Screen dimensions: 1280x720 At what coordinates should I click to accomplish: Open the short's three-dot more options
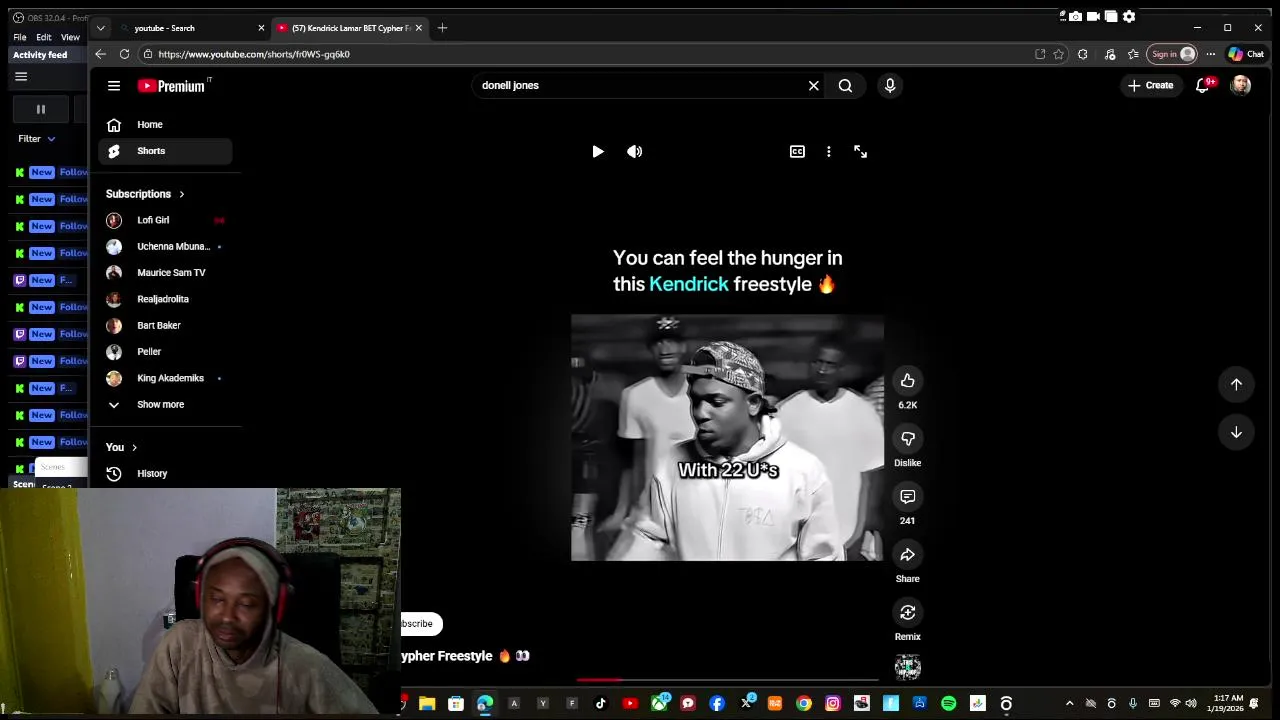coord(828,152)
